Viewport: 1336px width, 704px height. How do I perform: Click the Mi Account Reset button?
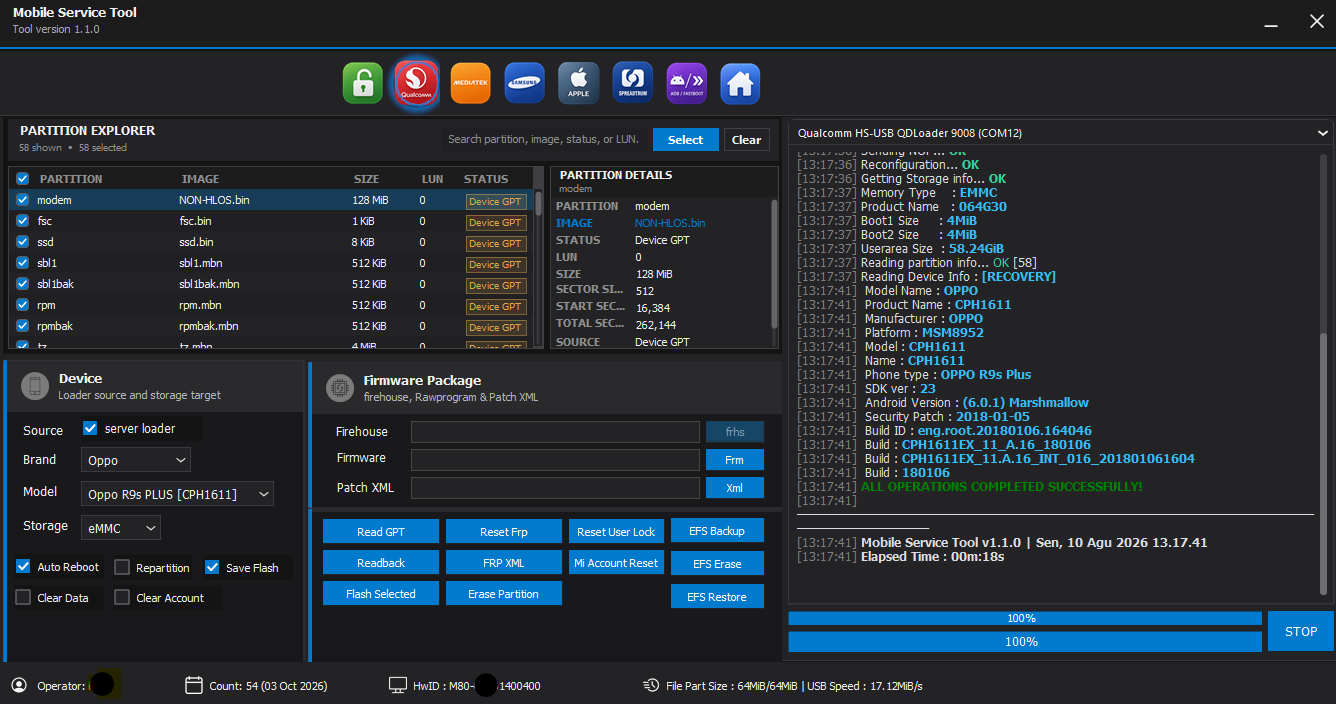[616, 562]
